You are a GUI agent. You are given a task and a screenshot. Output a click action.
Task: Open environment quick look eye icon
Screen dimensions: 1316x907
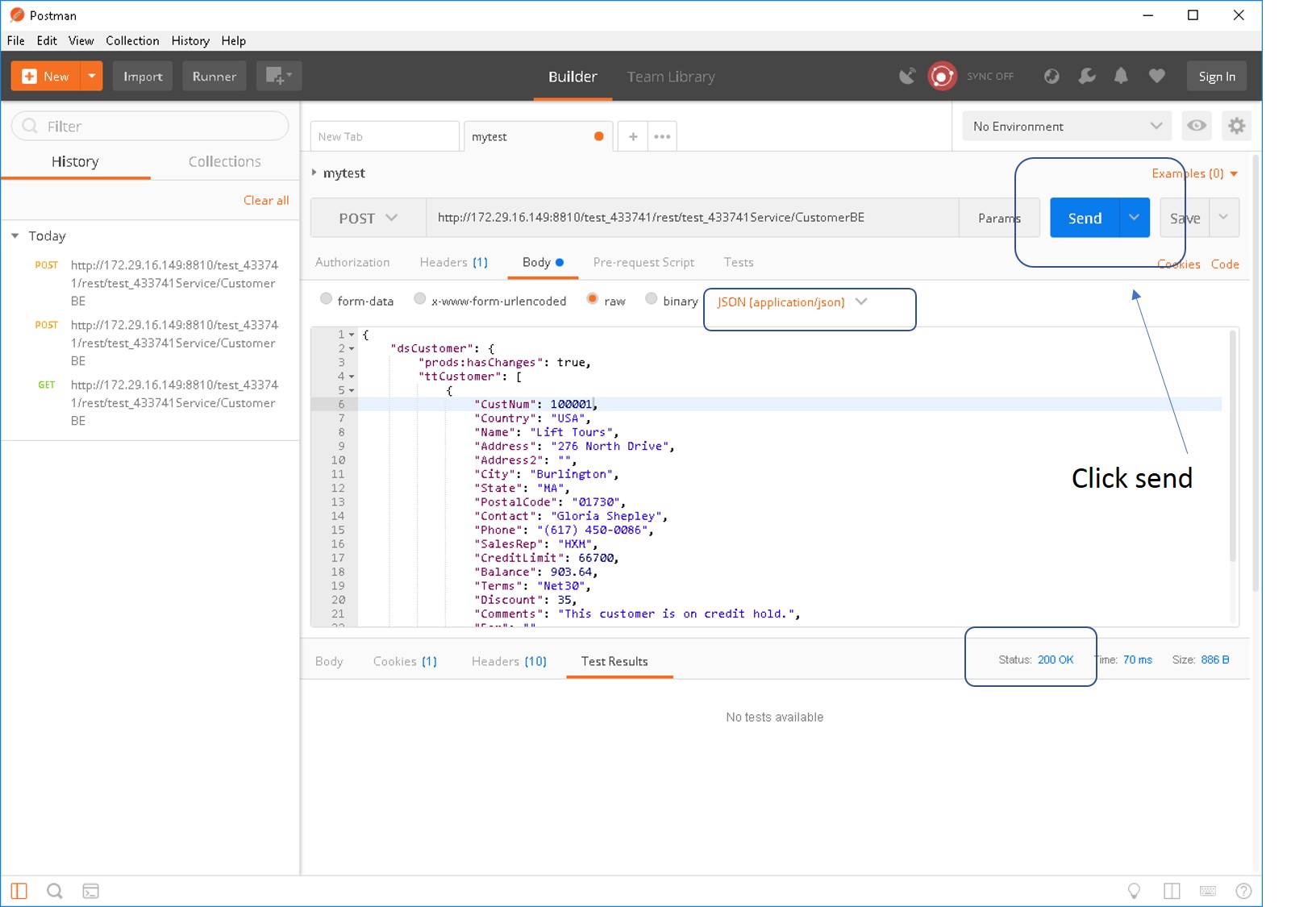click(1197, 126)
